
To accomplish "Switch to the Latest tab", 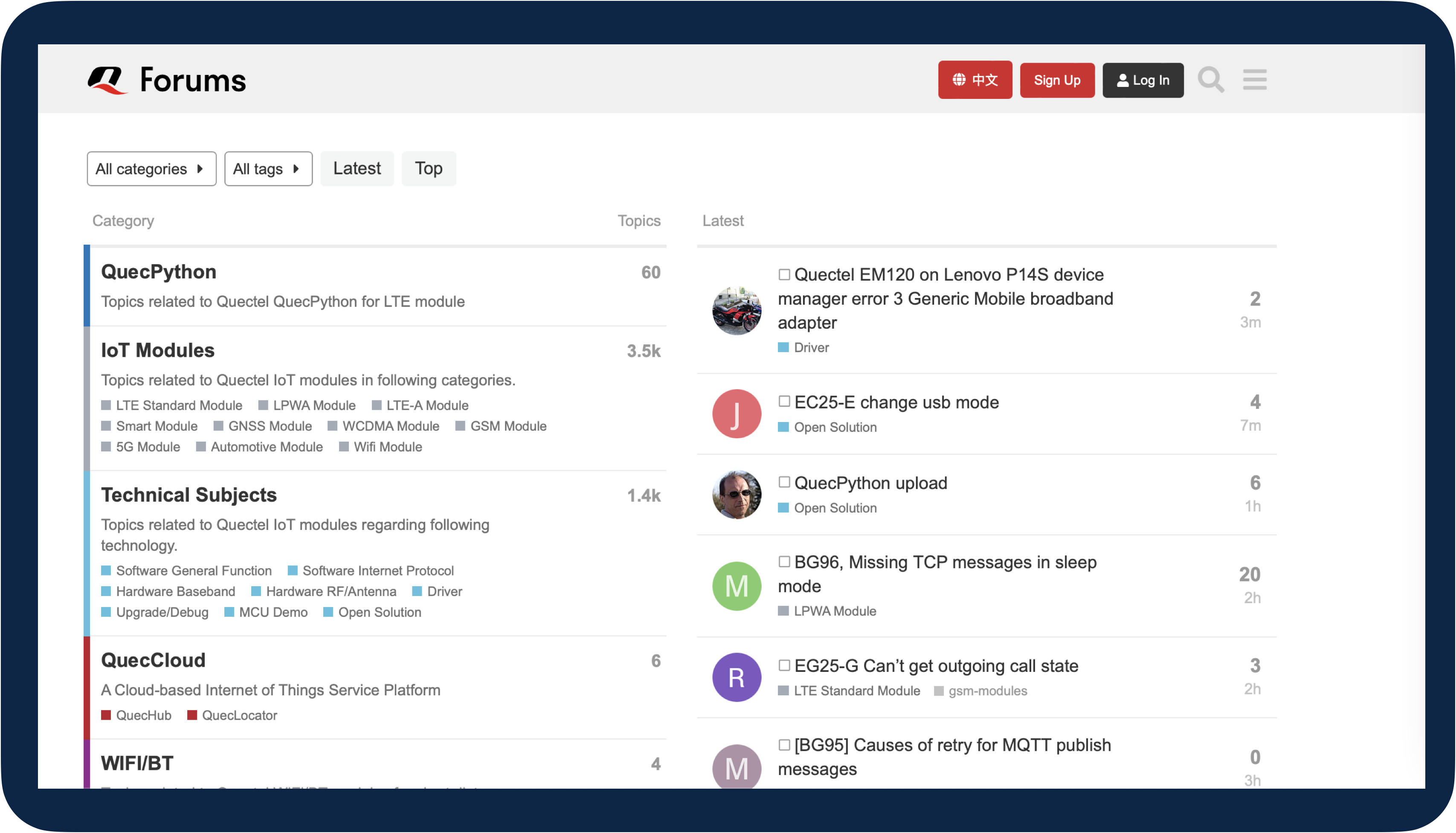I will pos(357,169).
